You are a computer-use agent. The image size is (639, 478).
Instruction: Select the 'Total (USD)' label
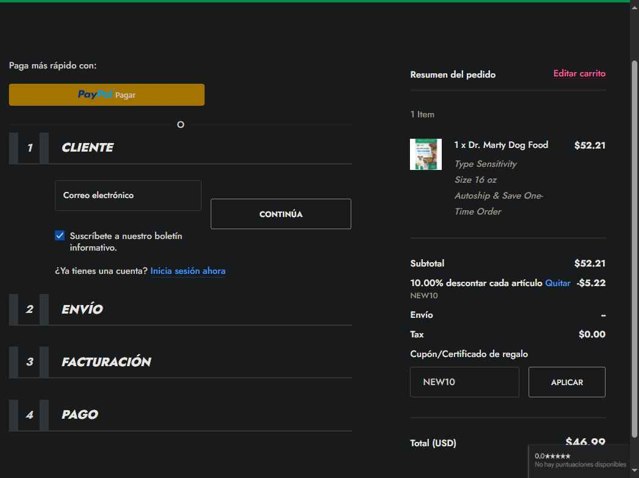pos(433,443)
